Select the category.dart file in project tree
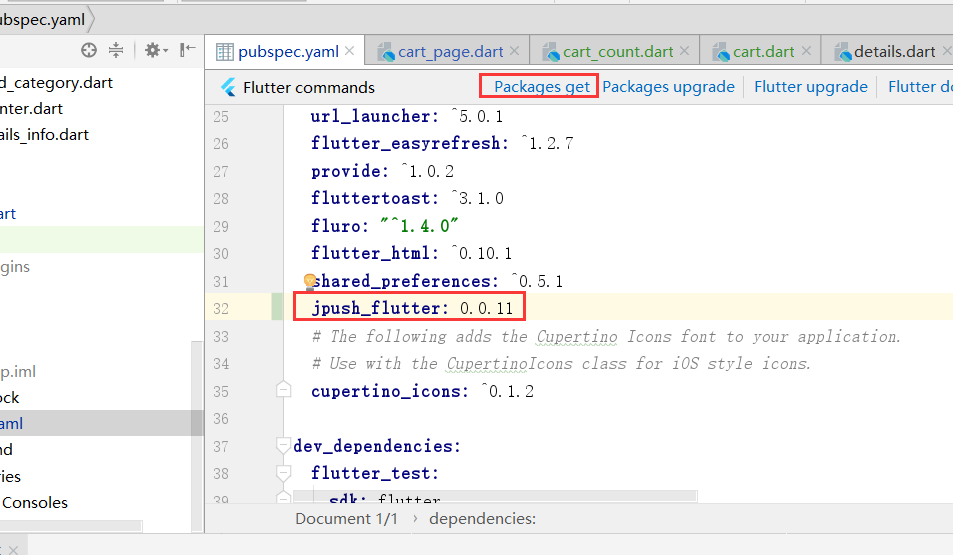The image size is (953, 555). (57, 83)
